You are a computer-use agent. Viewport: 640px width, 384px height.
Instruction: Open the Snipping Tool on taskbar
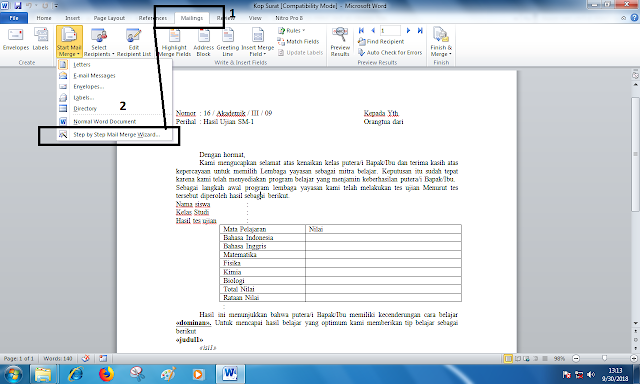[137, 374]
